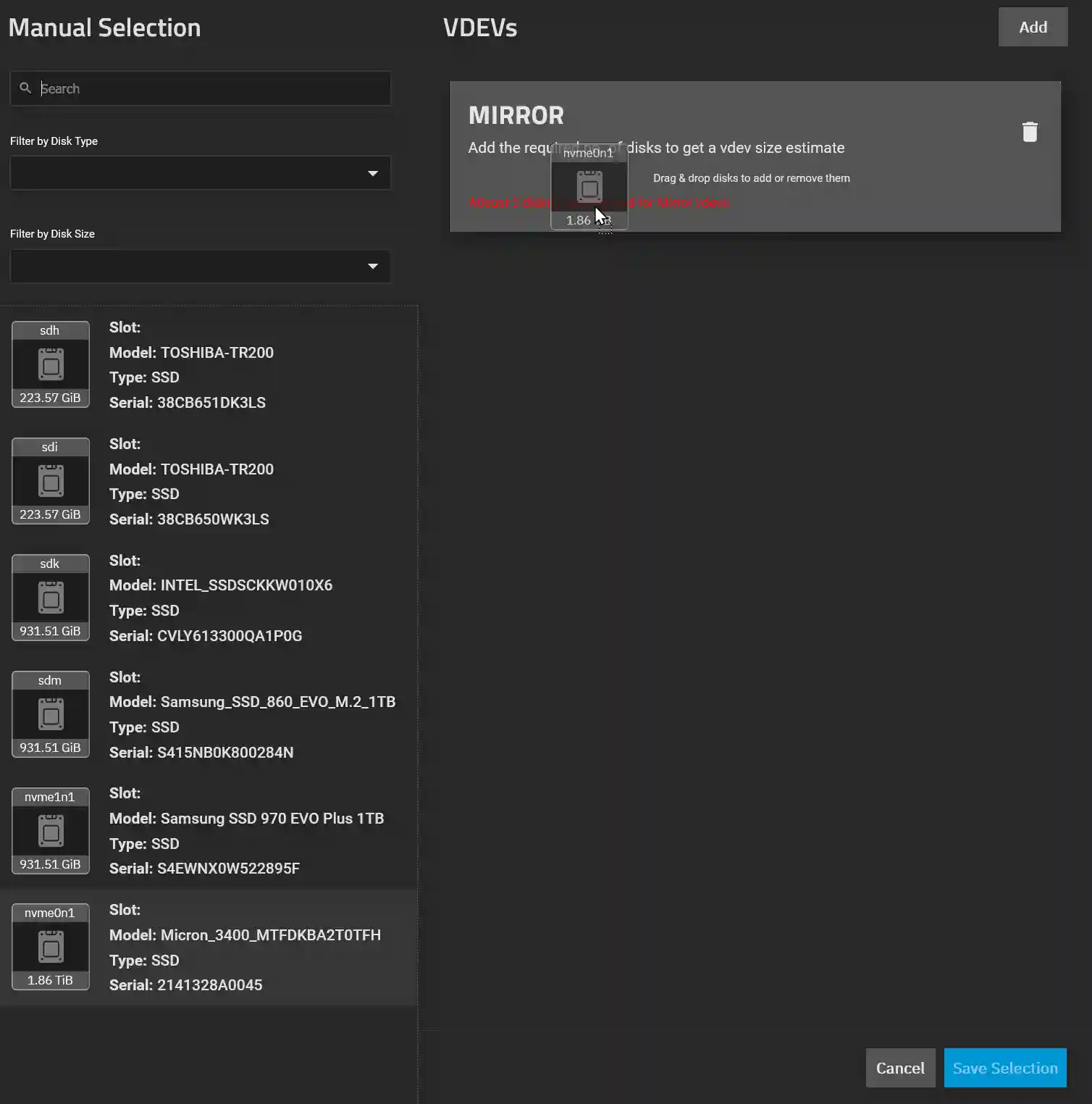This screenshot has width=1092, height=1104.
Task: Open the Filter by Disk Type dropdown
Action: coord(200,172)
